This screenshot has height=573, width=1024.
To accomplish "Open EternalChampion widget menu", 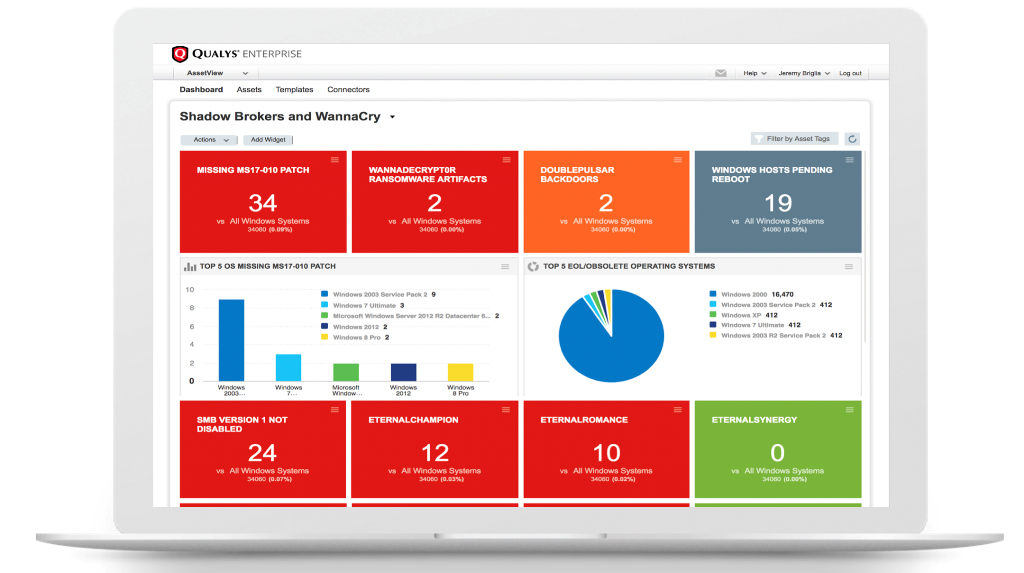I will coord(505,410).
